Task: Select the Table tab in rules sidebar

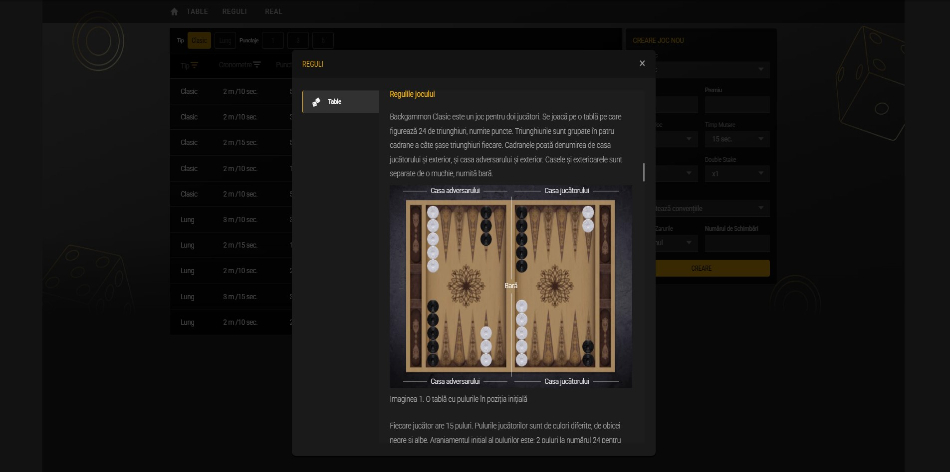Action: [340, 102]
